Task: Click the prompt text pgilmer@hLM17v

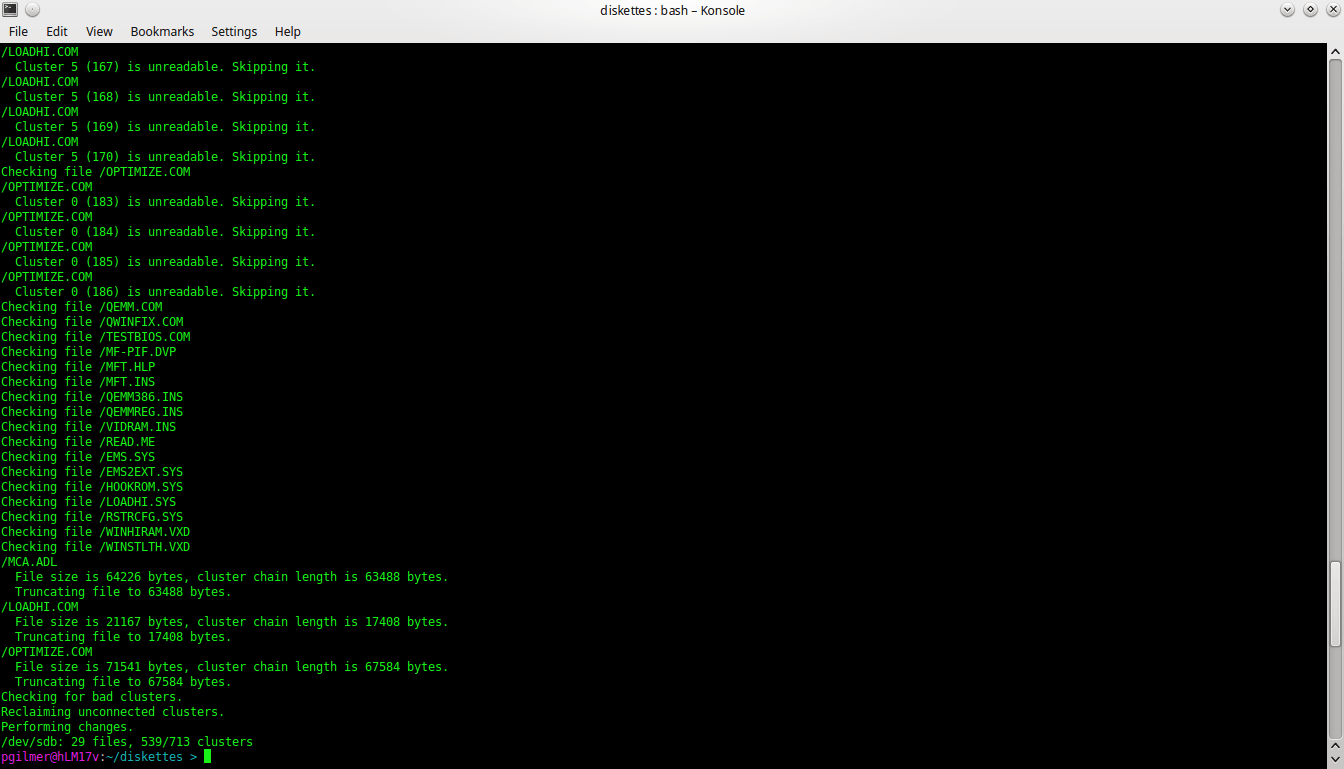Action: point(50,757)
